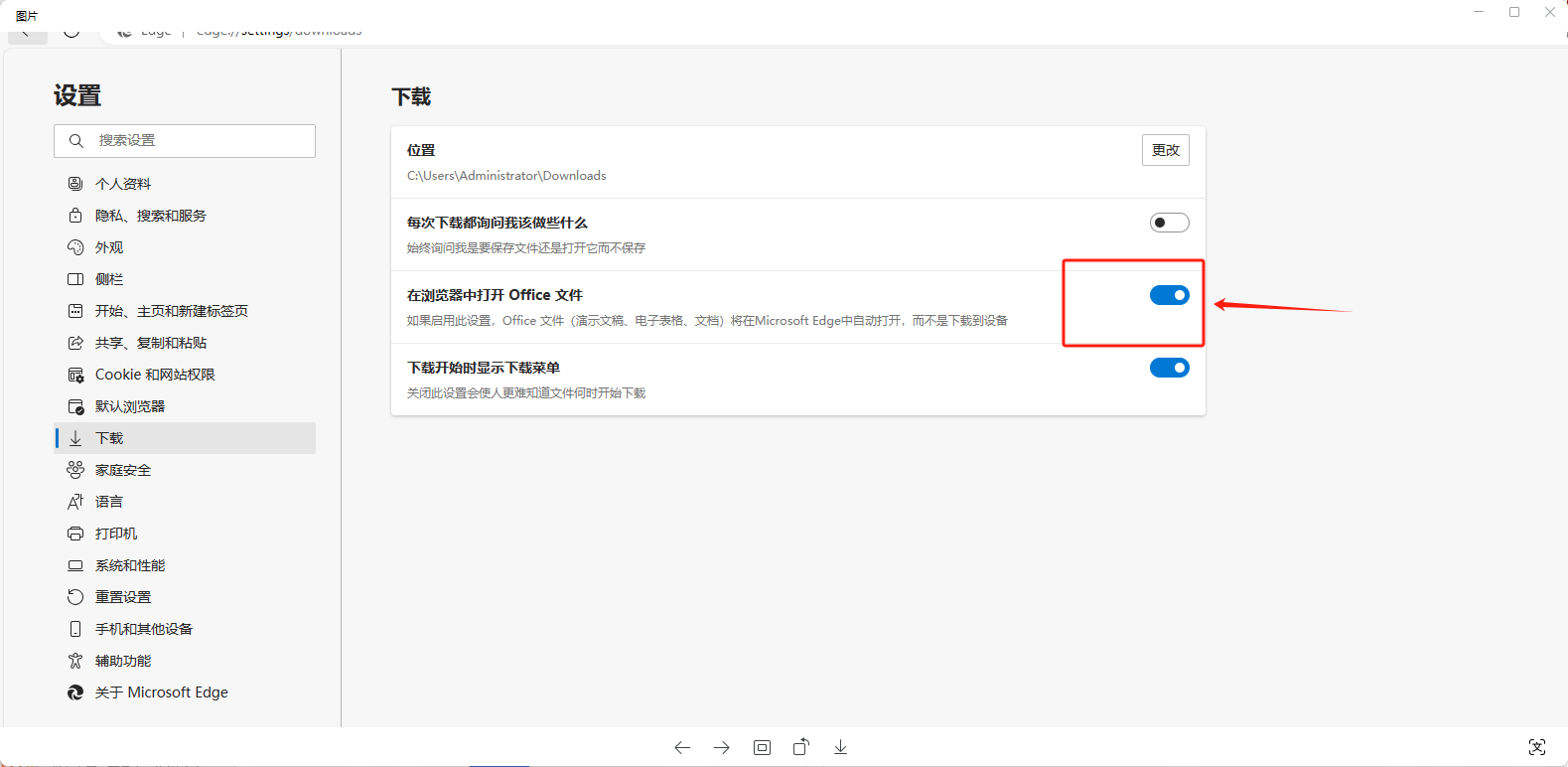1568x767 pixels.
Task: Click the lock icon beside 隐私、搜索和服务
Action: [75, 216]
